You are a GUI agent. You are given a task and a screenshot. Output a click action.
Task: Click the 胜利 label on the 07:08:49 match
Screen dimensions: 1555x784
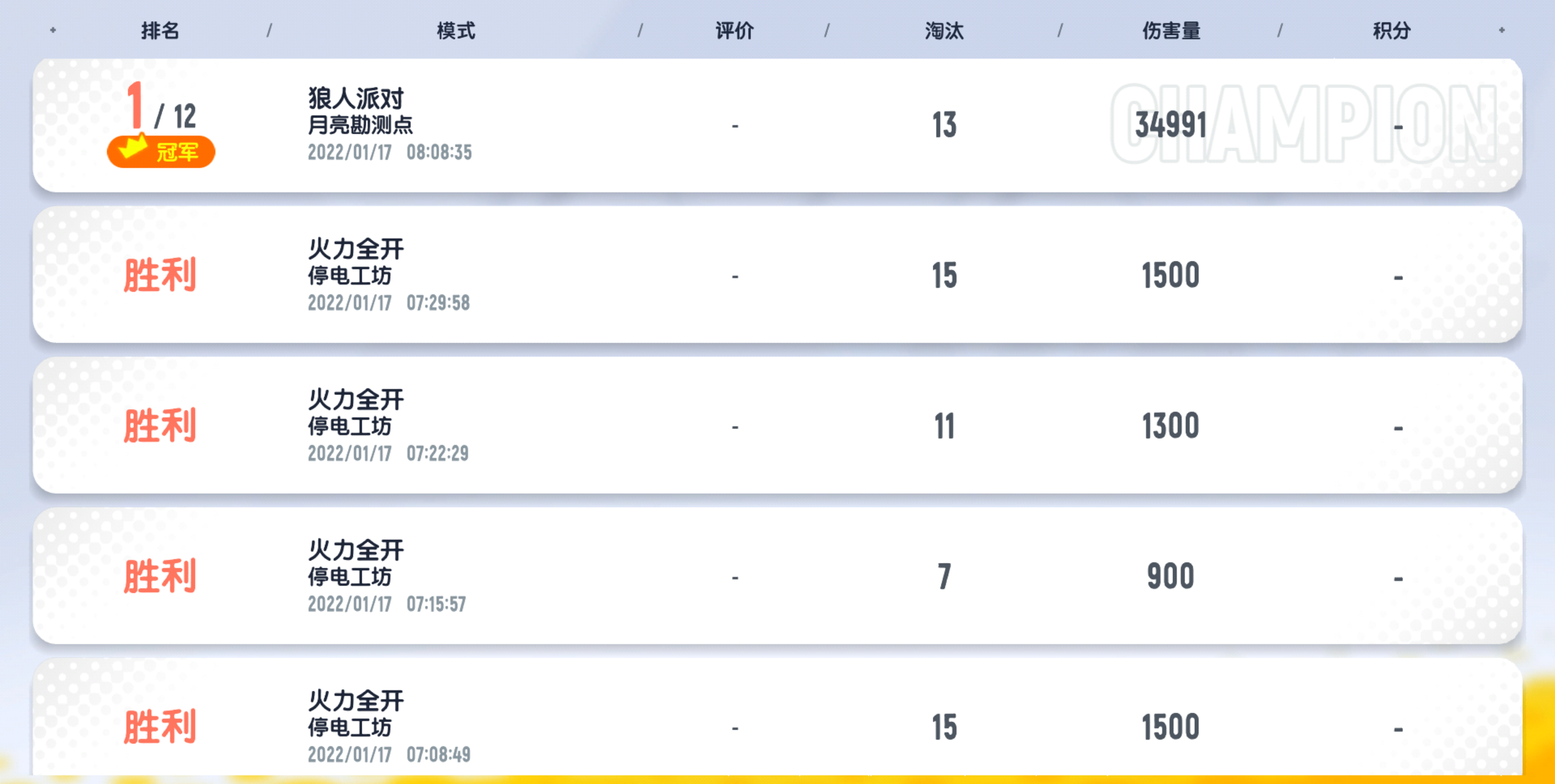(x=160, y=726)
